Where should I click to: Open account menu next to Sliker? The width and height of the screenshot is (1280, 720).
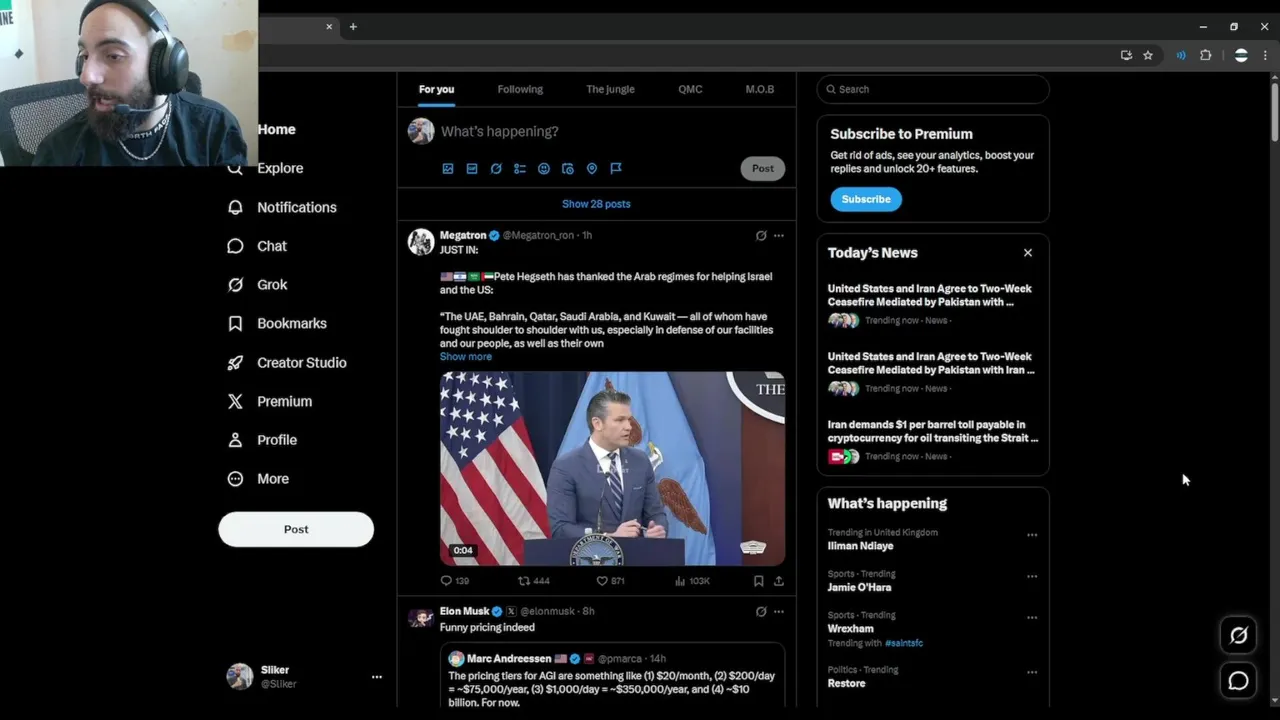tap(377, 677)
